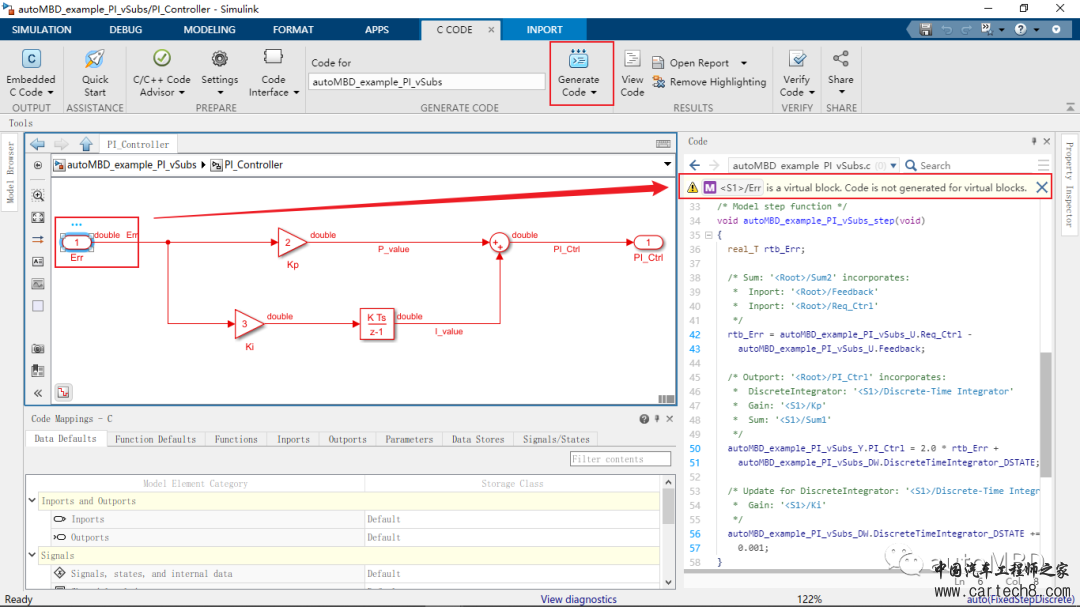Switch to the DEBUG tab

click(x=125, y=30)
